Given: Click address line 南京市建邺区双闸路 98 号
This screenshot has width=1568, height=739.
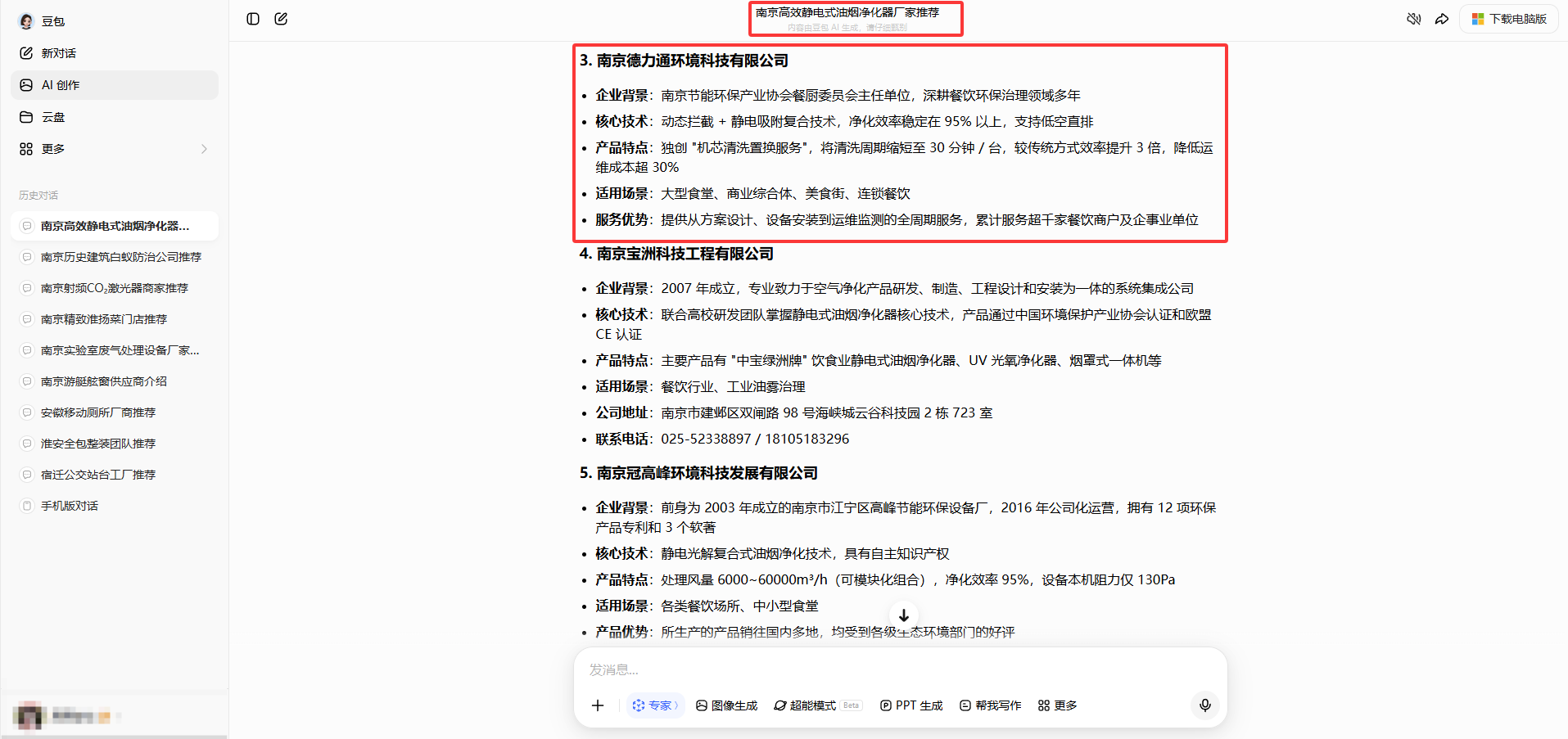Looking at the screenshot, I should coord(738,412).
